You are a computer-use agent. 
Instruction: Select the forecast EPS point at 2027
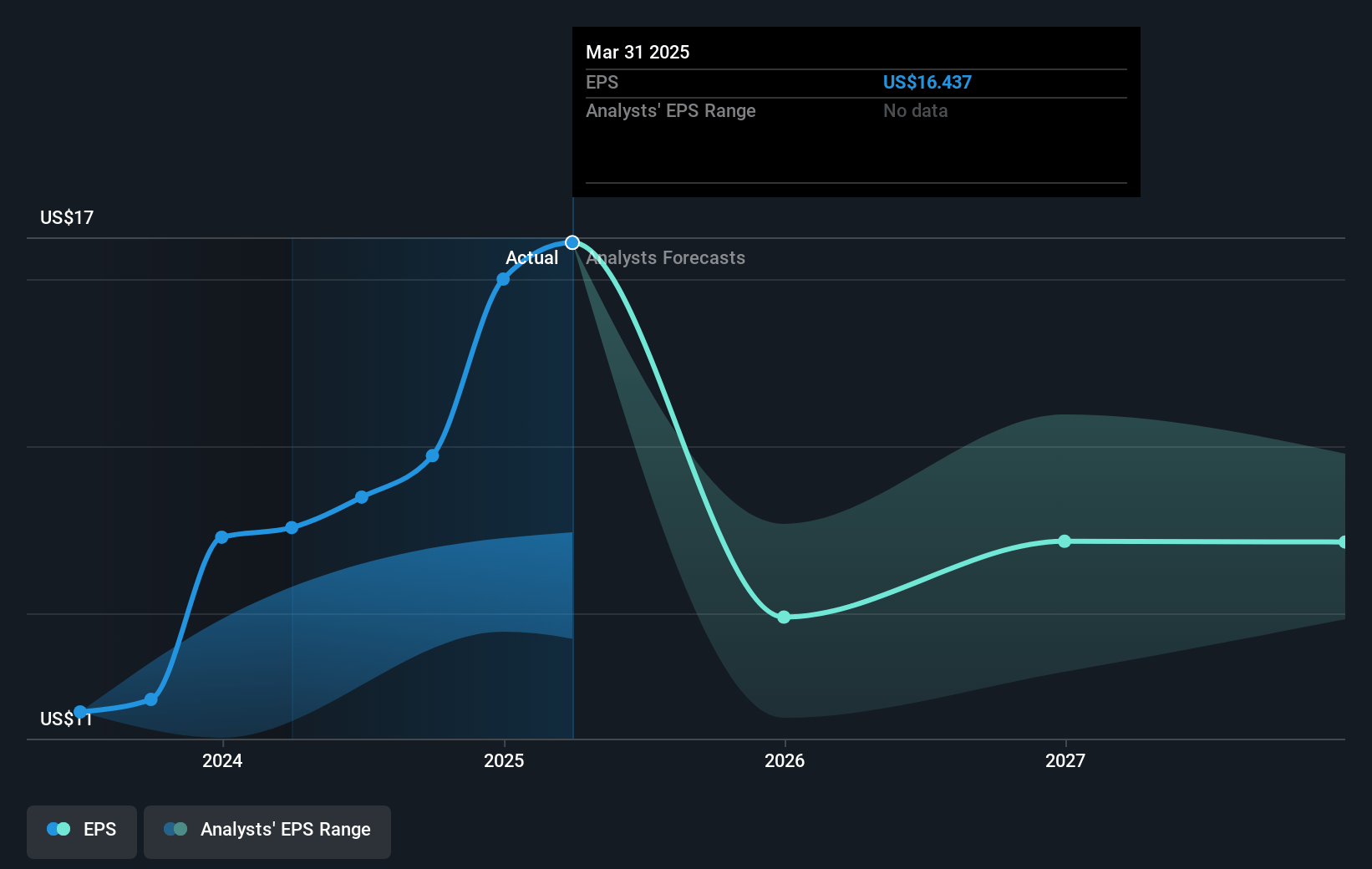[x=1065, y=541]
